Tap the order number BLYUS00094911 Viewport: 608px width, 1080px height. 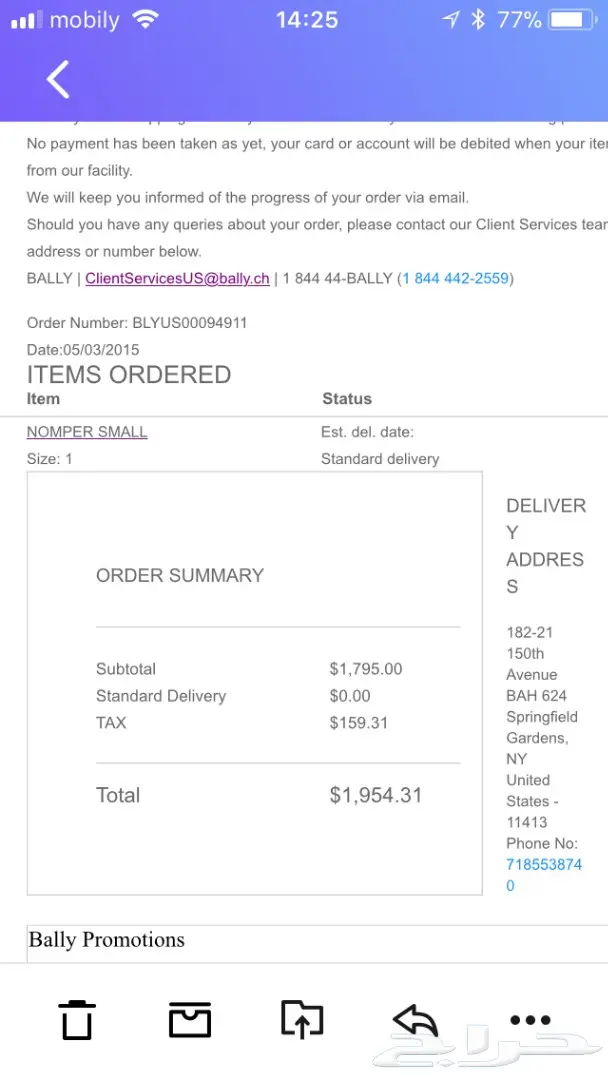(x=189, y=322)
